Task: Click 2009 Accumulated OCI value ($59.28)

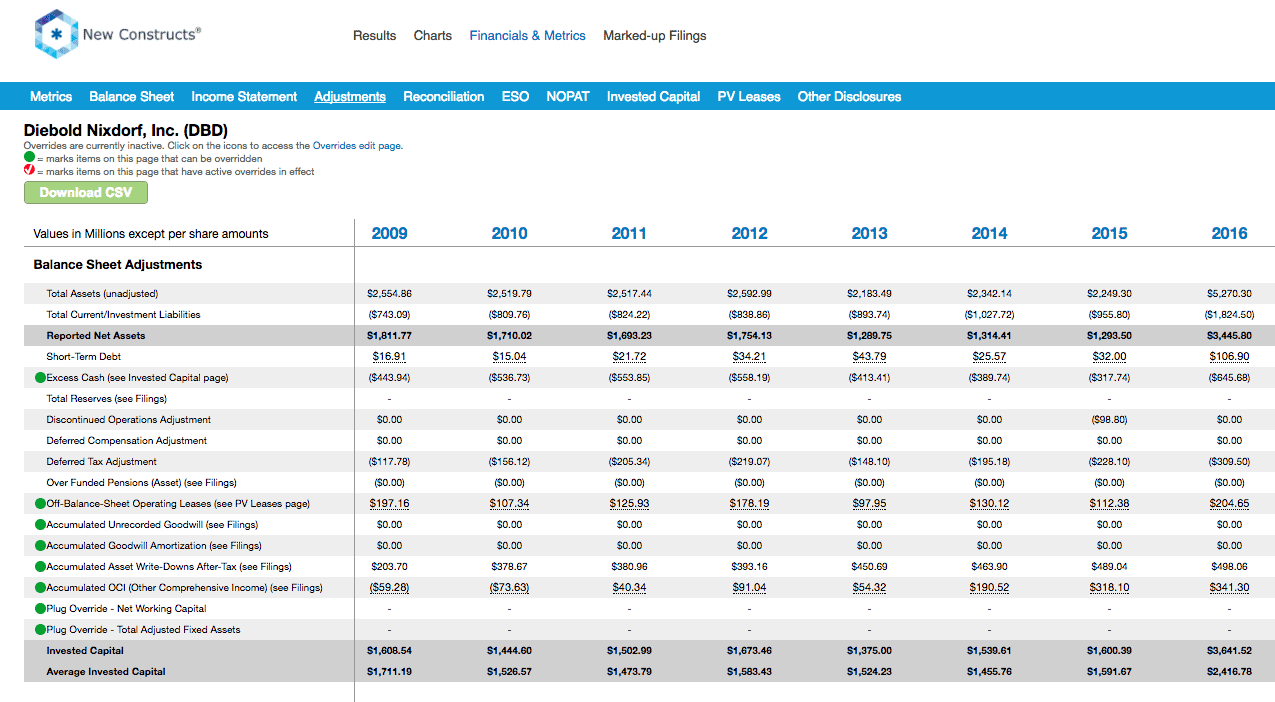Action: click(390, 588)
